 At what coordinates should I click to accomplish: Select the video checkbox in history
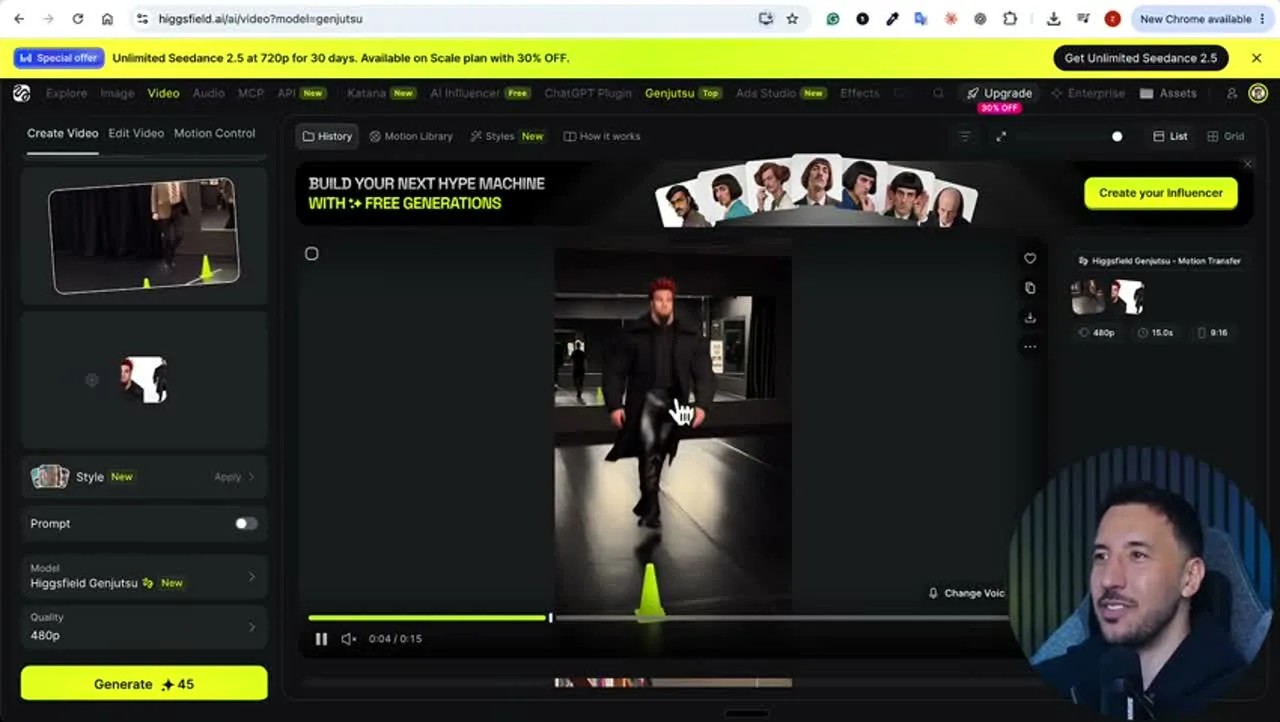pyautogui.click(x=312, y=254)
